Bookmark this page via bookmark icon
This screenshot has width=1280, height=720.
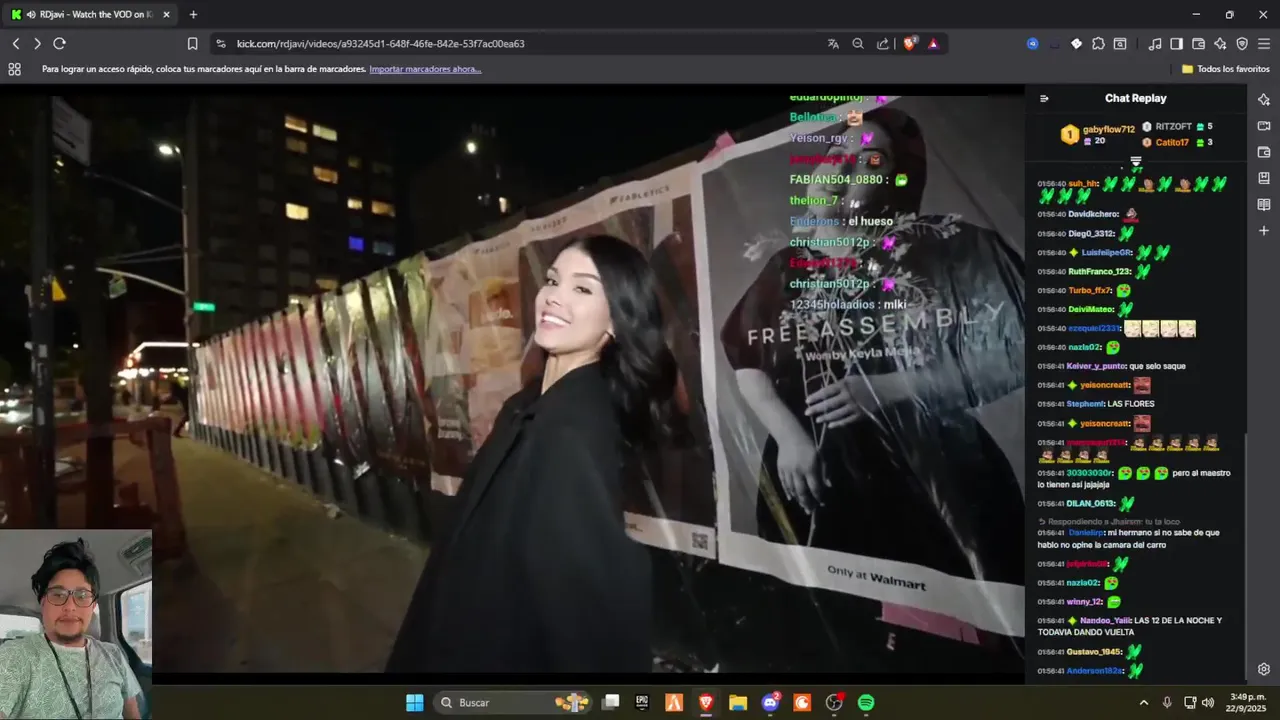click(192, 43)
